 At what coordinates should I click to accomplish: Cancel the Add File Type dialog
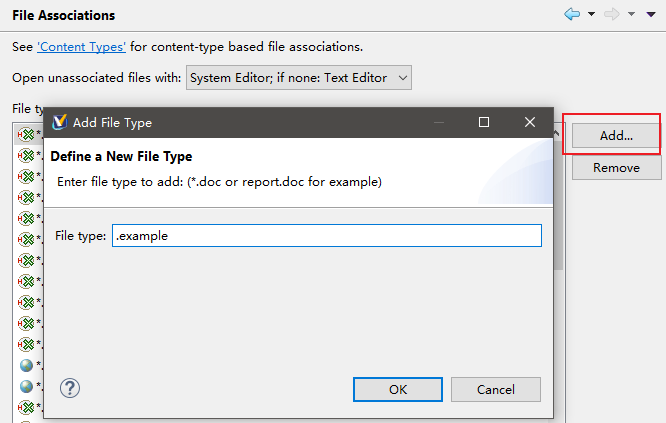coord(496,389)
